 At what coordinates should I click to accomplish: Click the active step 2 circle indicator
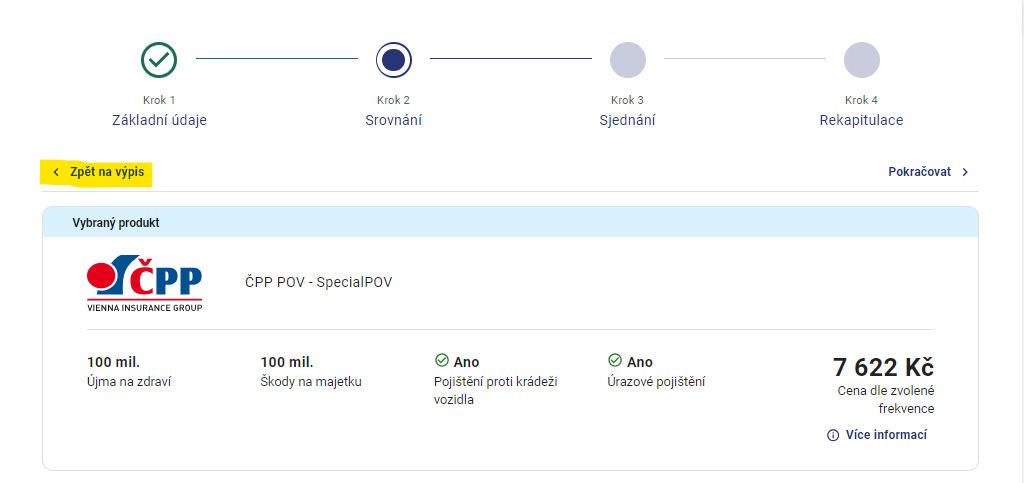(x=394, y=59)
